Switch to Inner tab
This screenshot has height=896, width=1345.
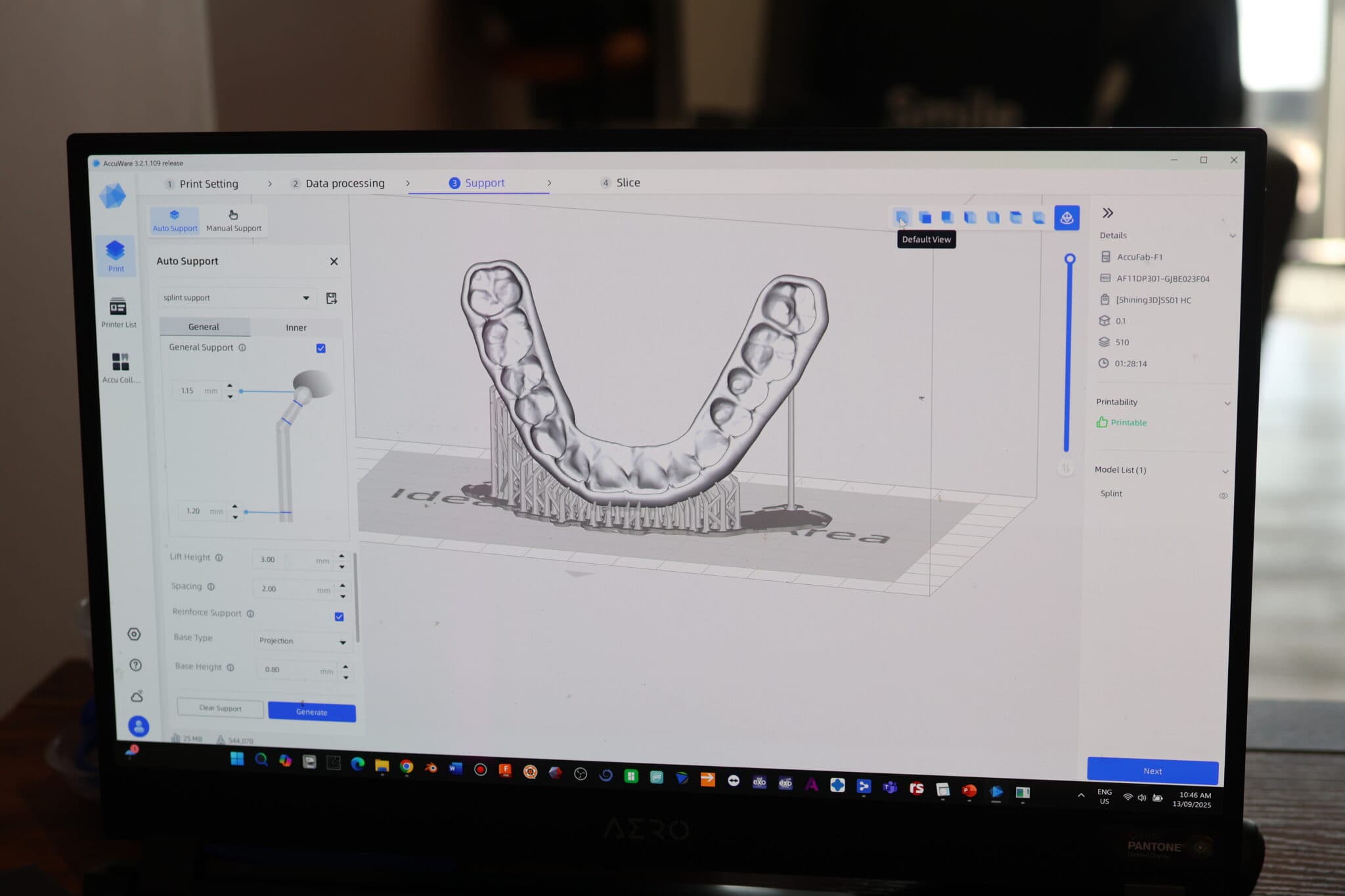[x=296, y=328]
